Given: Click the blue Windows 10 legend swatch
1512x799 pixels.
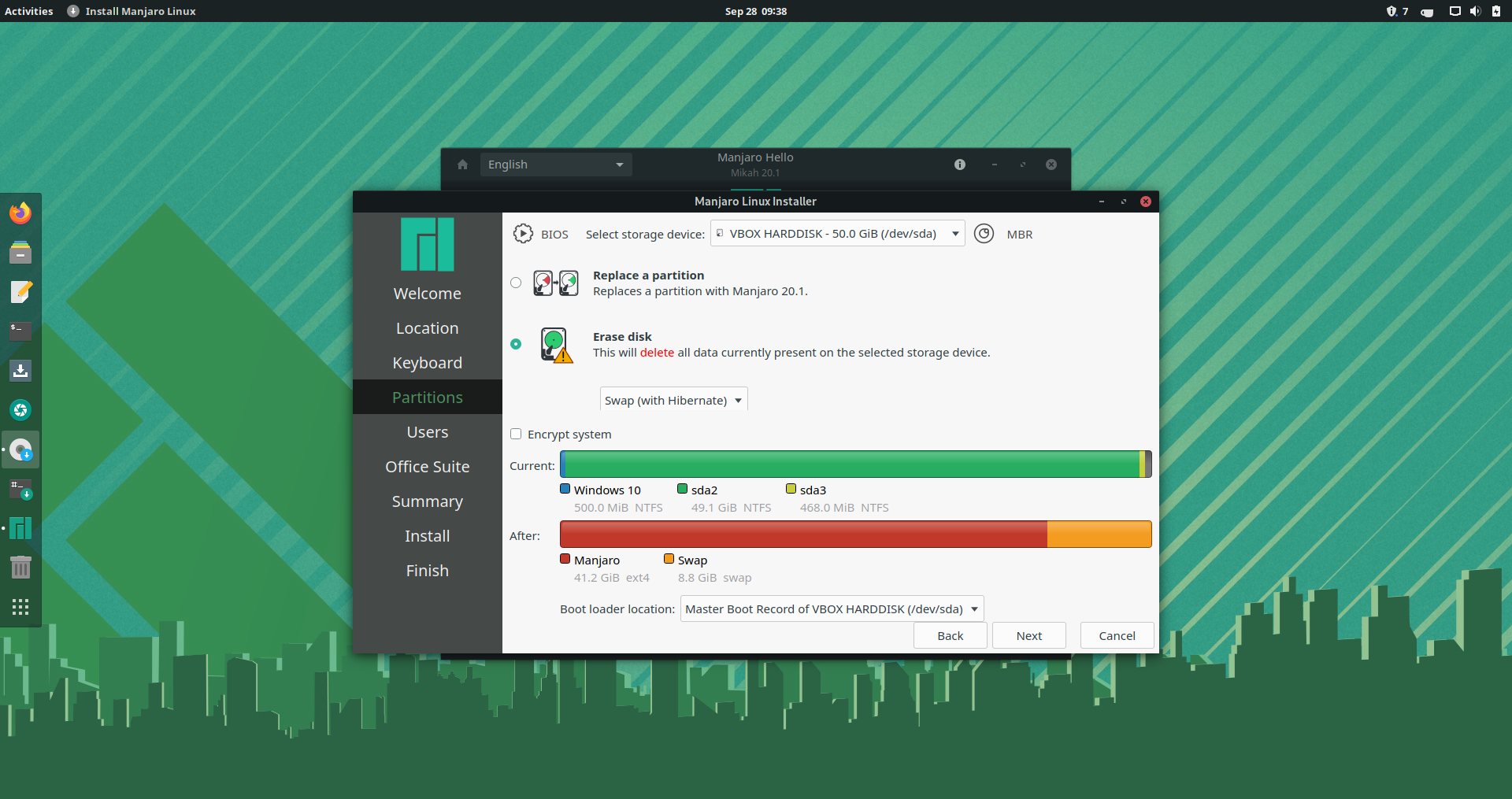Looking at the screenshot, I should pos(565,489).
